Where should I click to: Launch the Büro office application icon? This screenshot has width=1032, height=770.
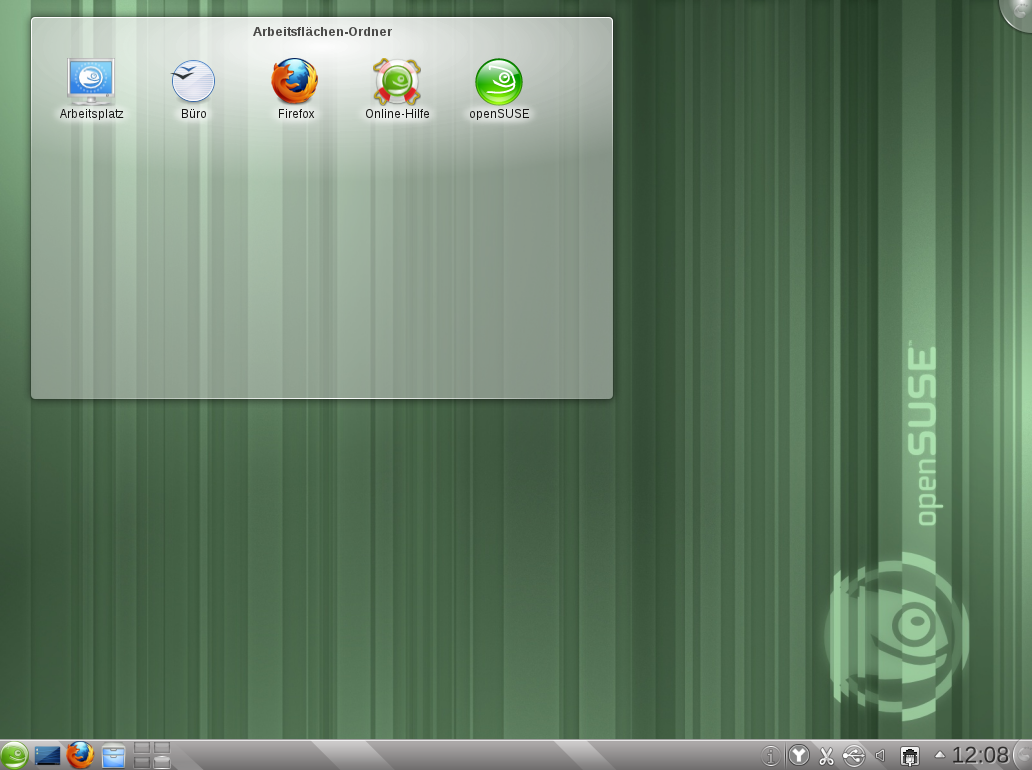(x=192, y=80)
